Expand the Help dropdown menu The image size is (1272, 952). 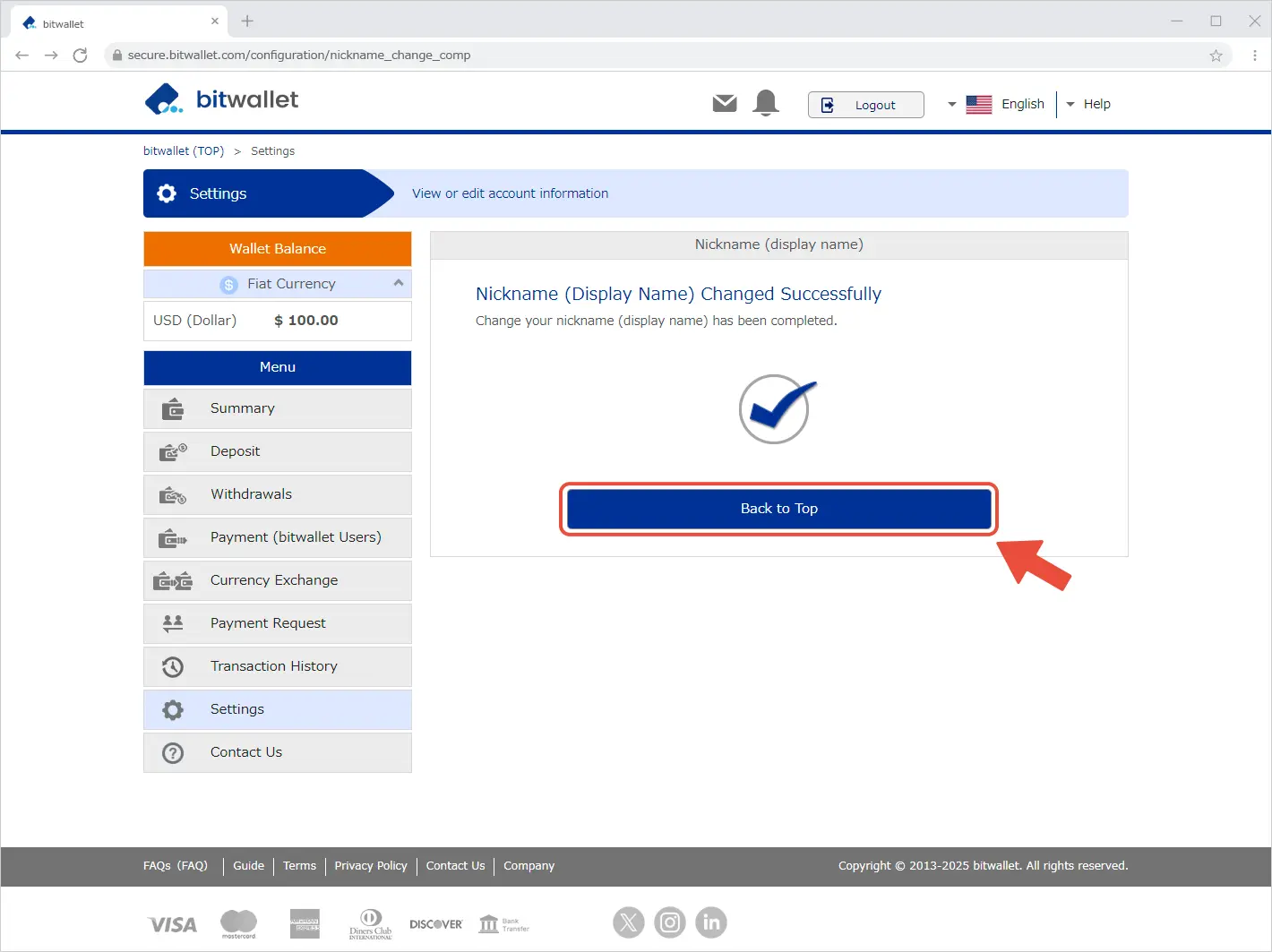tap(1088, 104)
